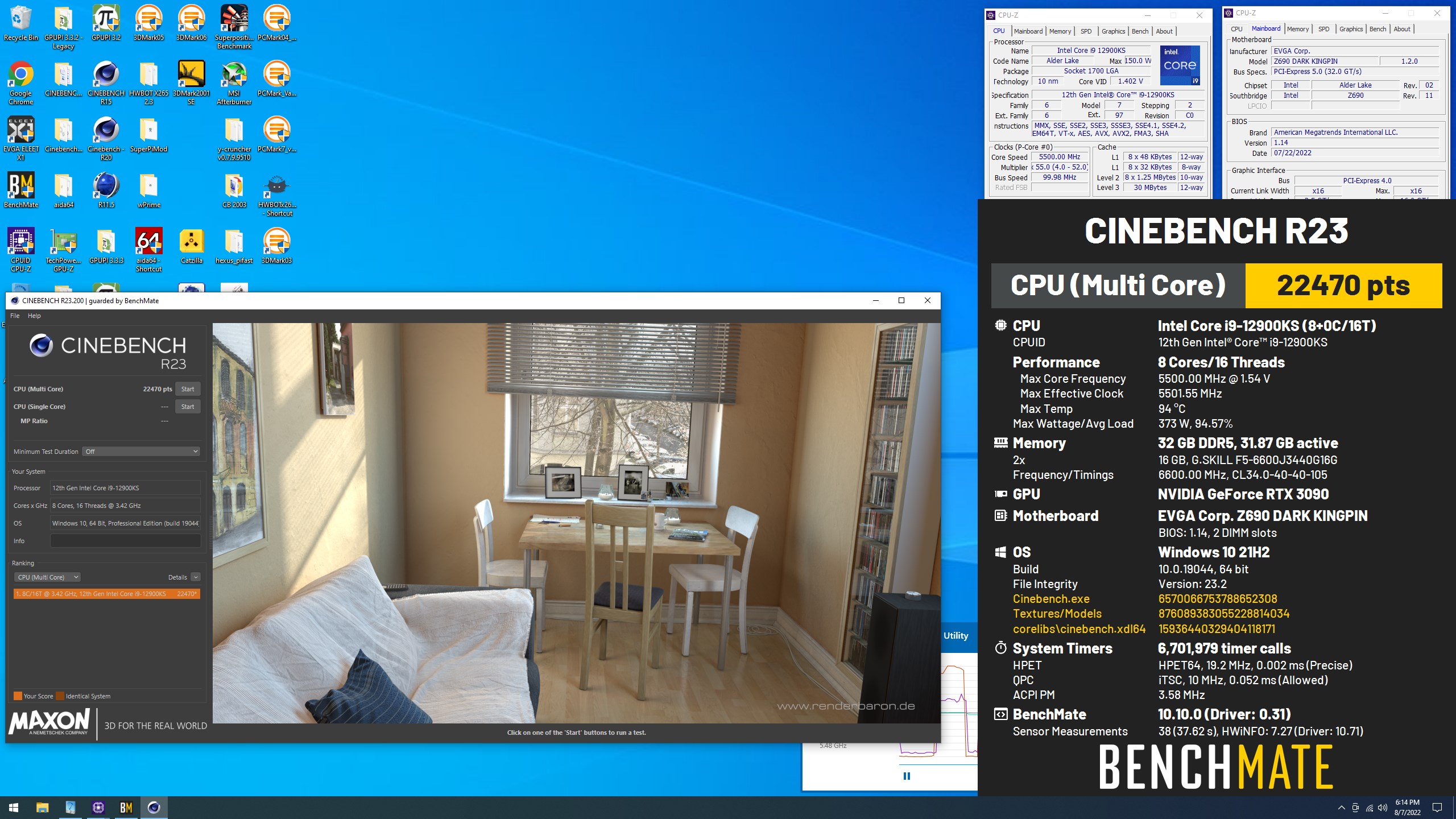Start the CPU (Multi Core) test
Screen dimensions: 1456x819
tap(188, 389)
